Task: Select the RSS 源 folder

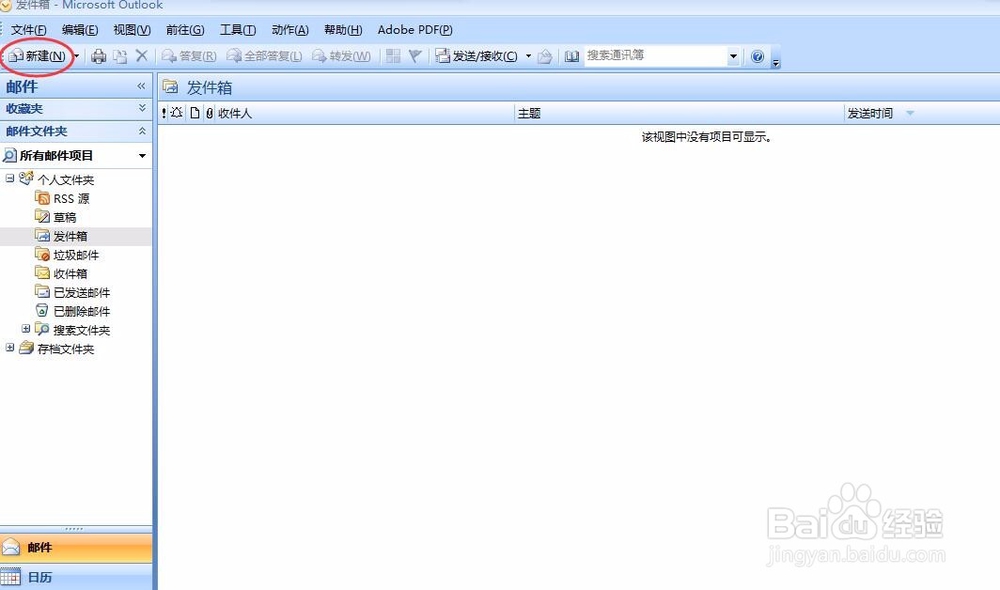Action: (71, 199)
